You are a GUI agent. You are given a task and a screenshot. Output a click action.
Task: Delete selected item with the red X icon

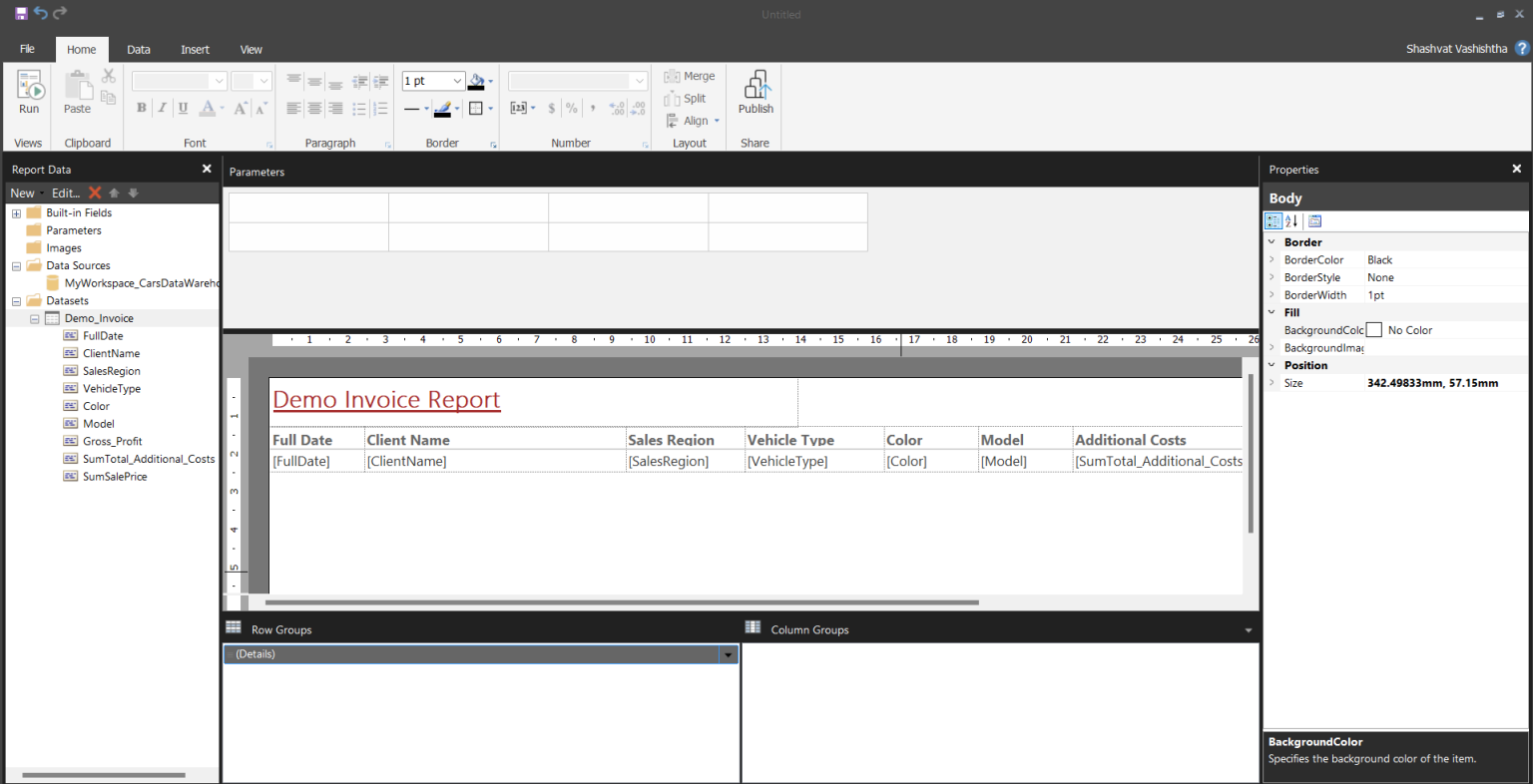(96, 193)
